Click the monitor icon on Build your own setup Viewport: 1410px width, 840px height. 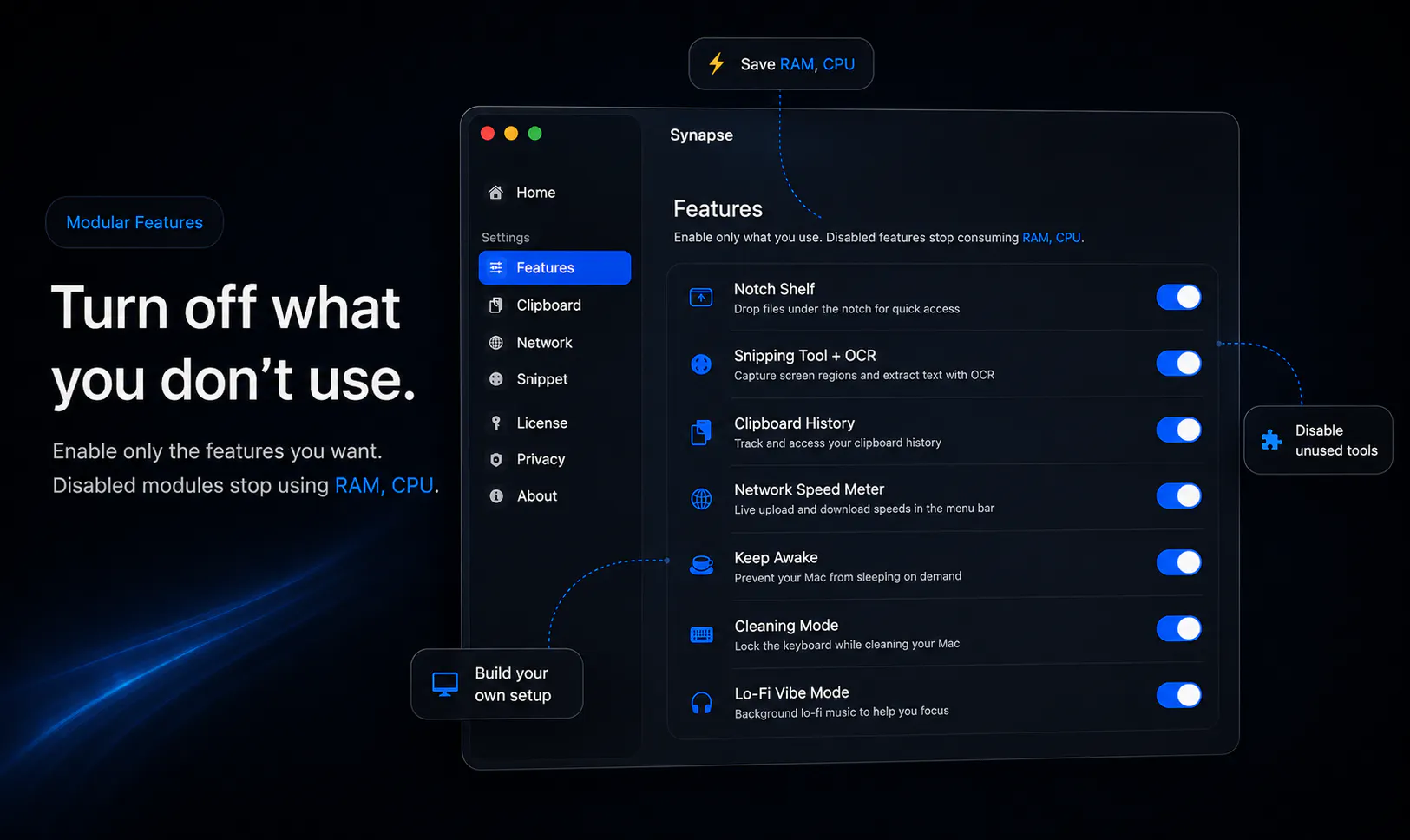(445, 685)
